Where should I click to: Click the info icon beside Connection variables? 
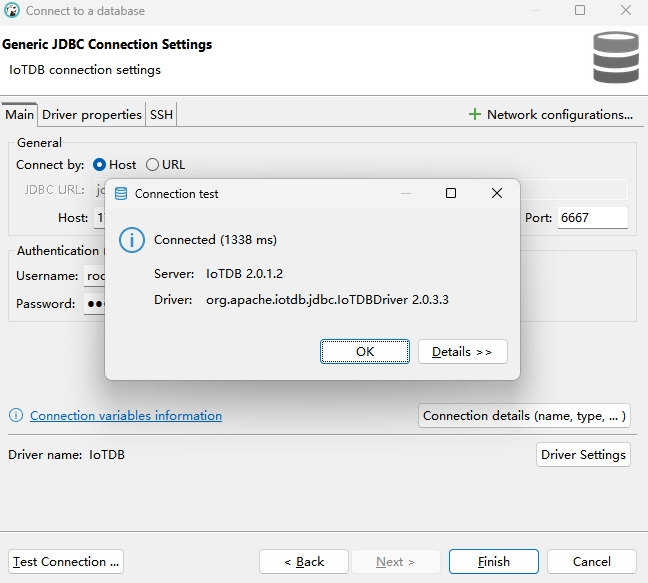click(x=16, y=416)
